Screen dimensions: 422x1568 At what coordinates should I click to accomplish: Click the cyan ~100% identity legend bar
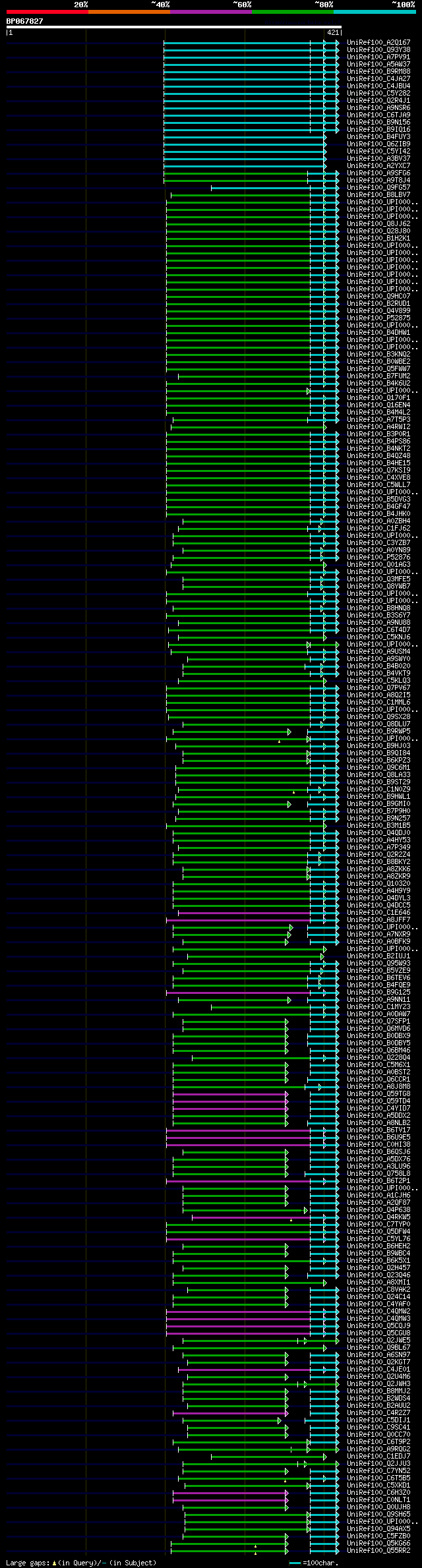click(x=375, y=12)
